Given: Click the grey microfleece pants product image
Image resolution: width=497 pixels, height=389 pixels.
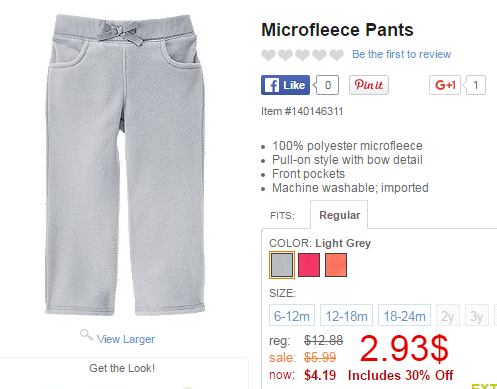Looking at the screenshot, I should 125,165.
